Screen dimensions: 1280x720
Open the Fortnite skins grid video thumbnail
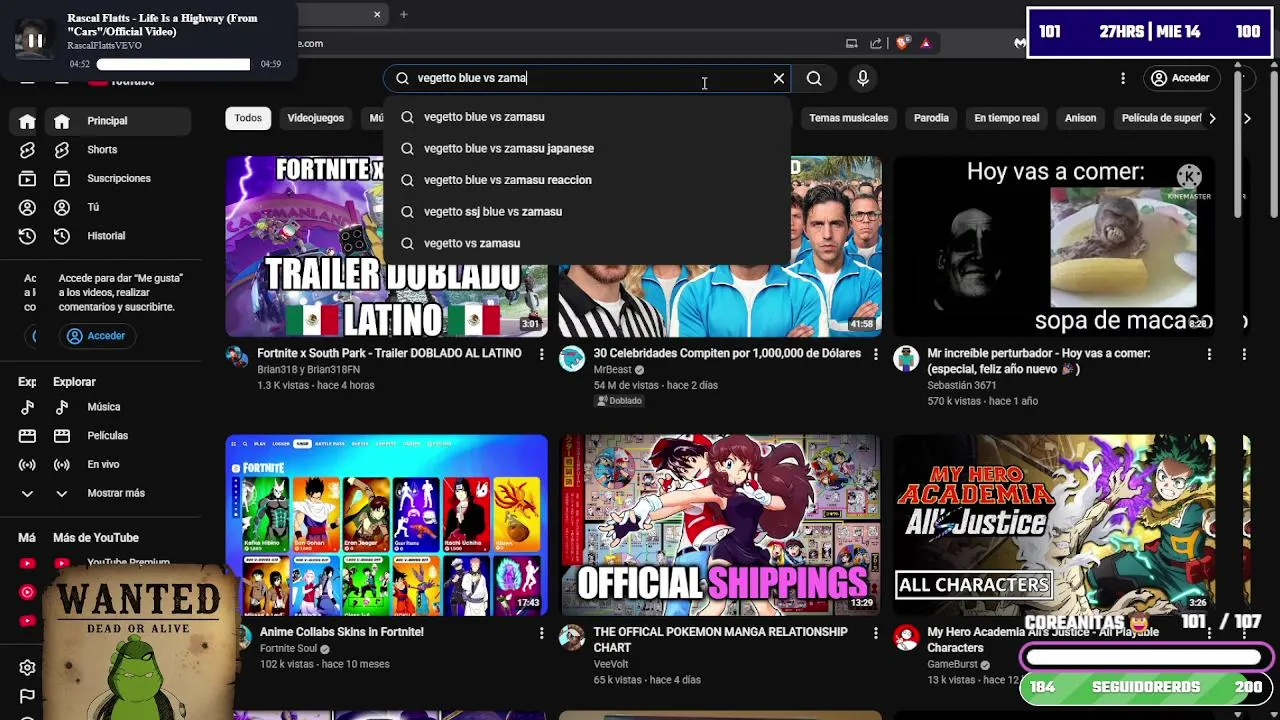386,525
